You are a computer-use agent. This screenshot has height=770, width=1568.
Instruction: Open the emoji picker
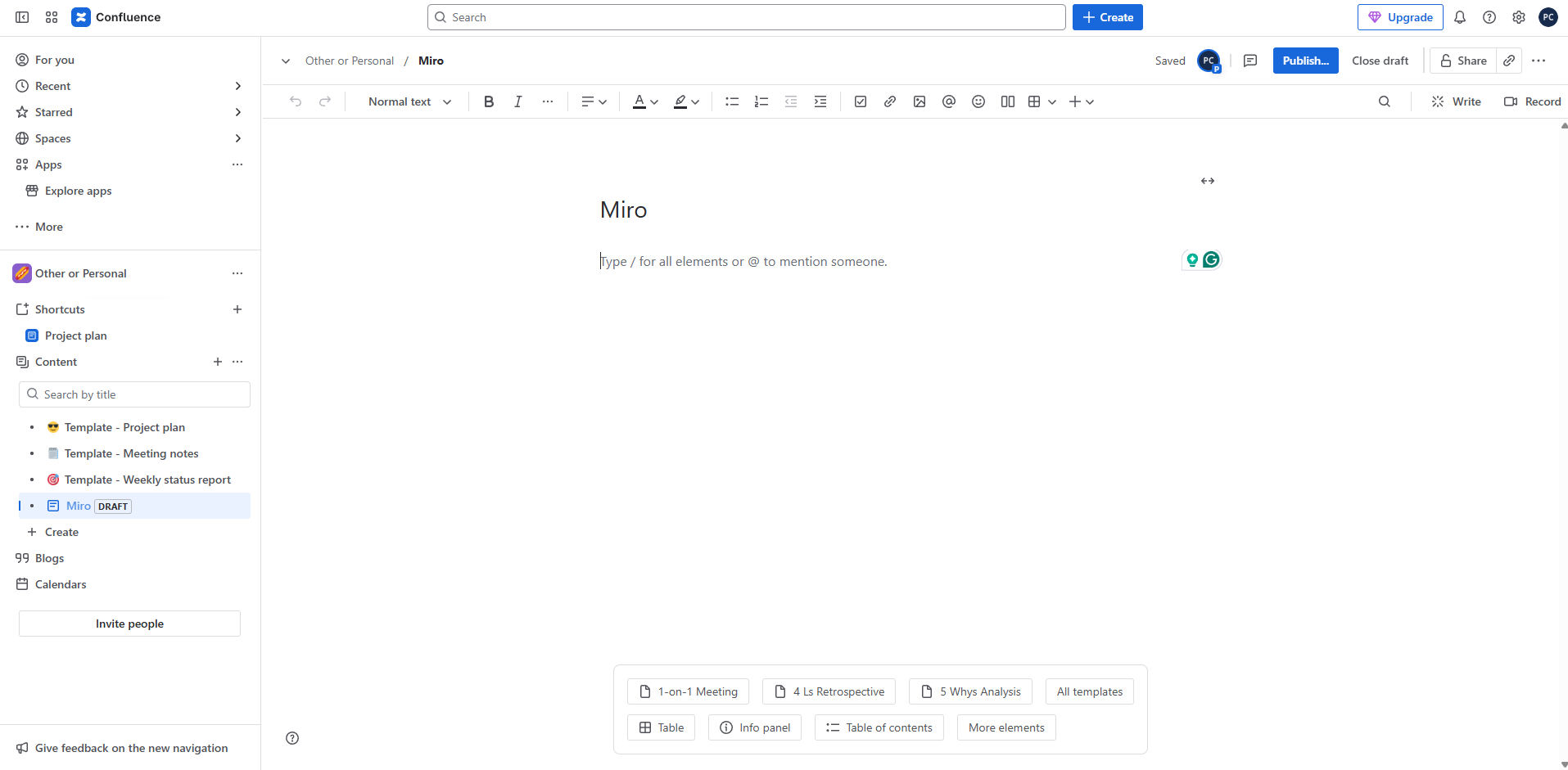pyautogui.click(x=978, y=101)
